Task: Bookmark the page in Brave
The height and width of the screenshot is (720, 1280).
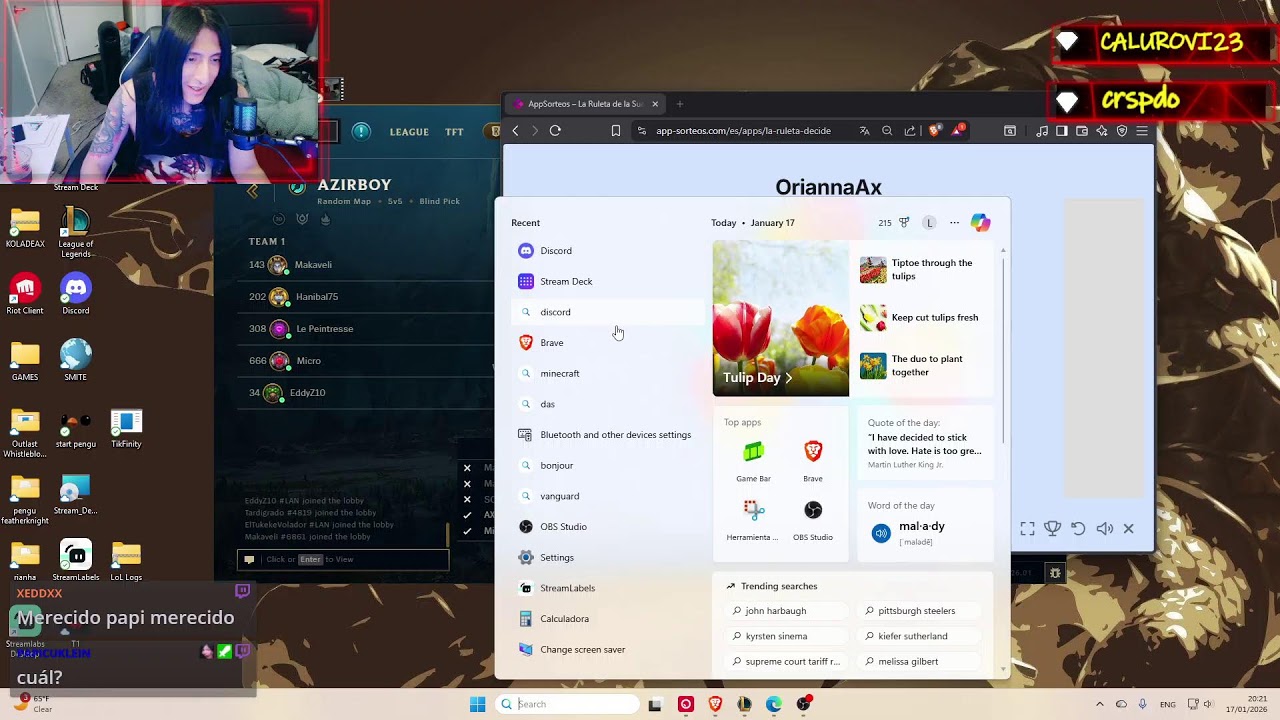Action: tap(615, 130)
